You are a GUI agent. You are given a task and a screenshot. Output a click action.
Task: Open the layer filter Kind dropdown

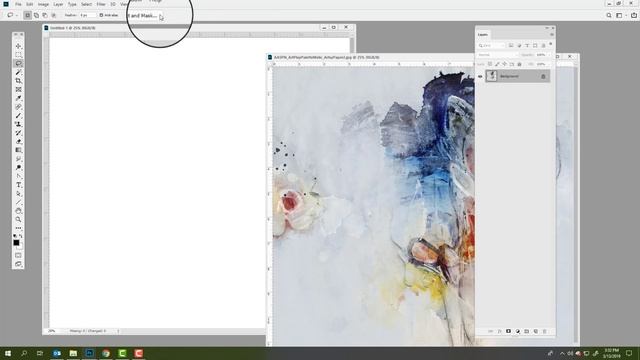[491, 45]
